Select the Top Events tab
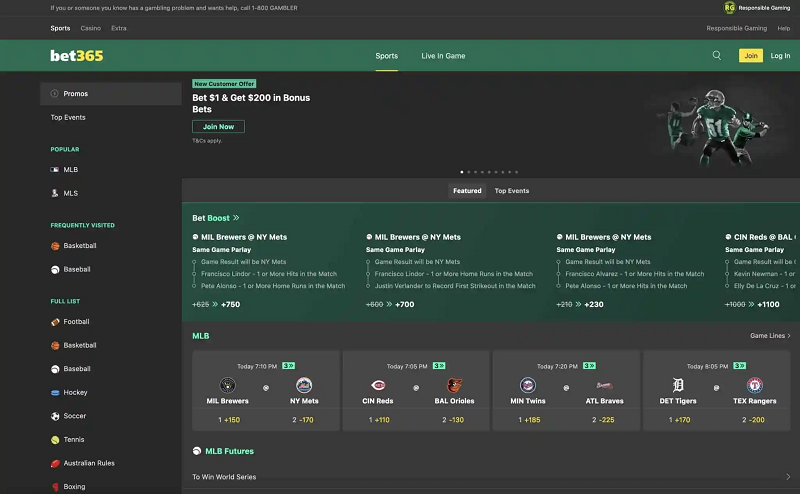800x494 pixels. [511, 191]
